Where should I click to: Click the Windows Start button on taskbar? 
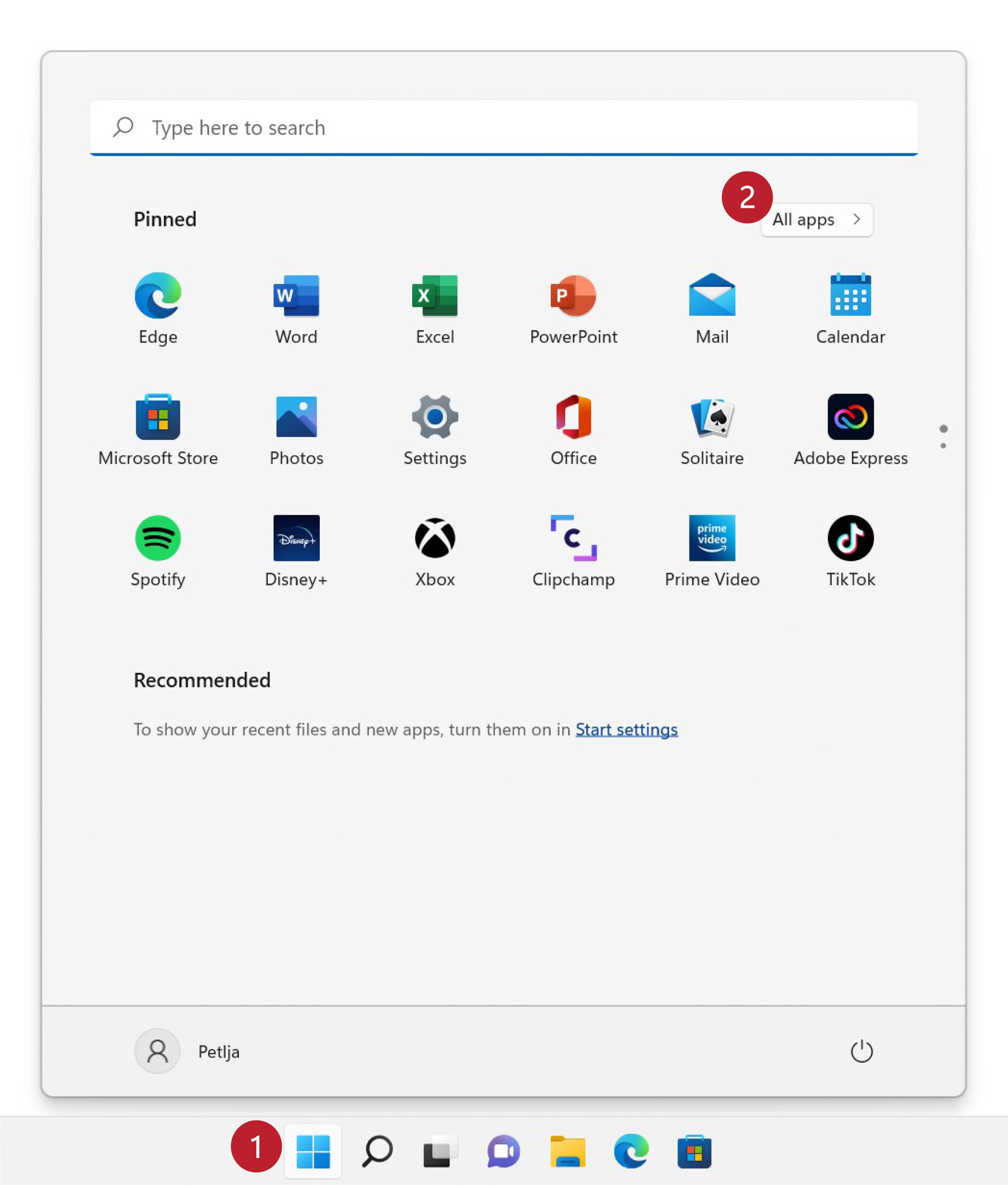click(313, 1151)
